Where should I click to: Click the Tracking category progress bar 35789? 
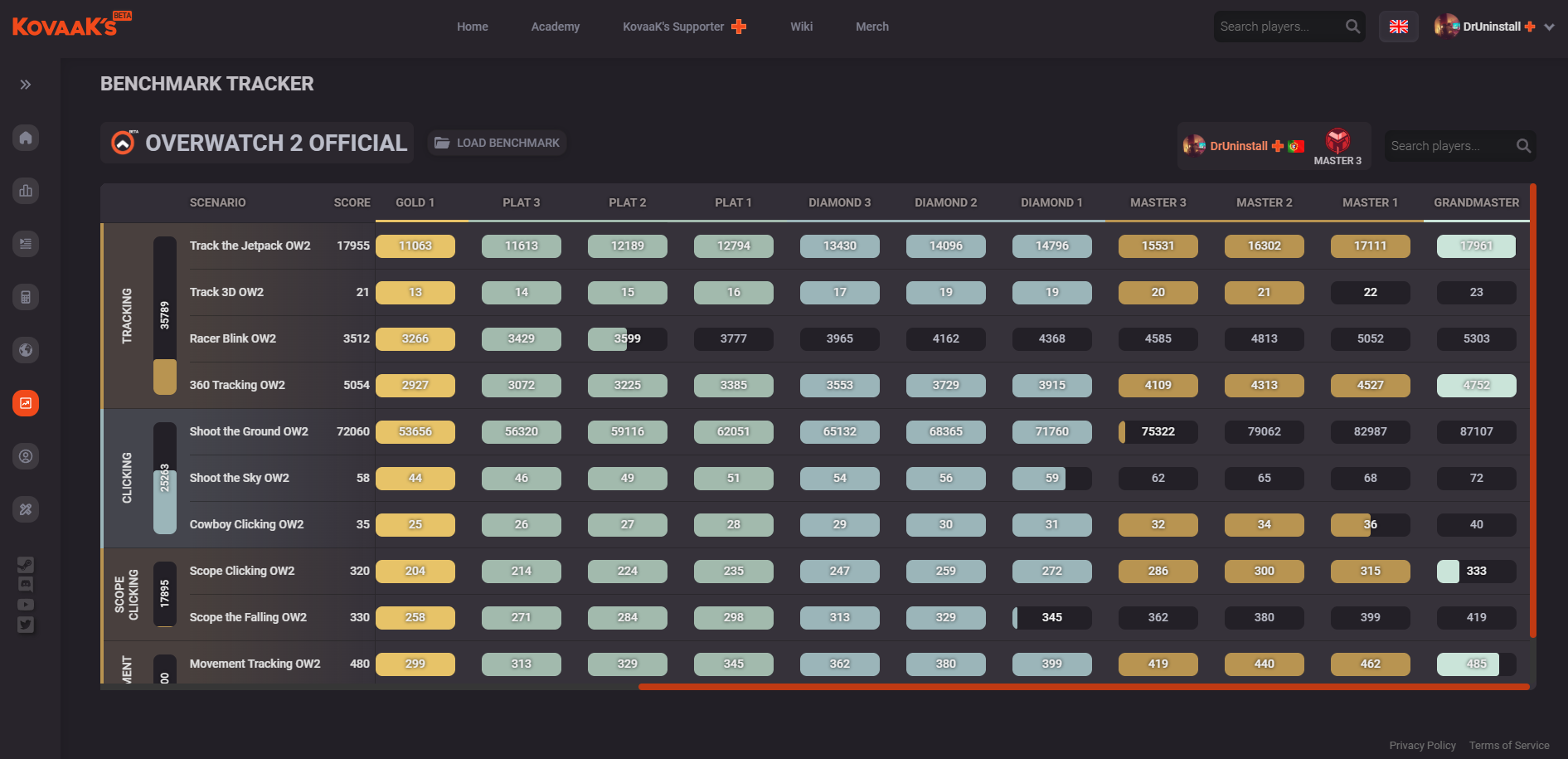165,315
